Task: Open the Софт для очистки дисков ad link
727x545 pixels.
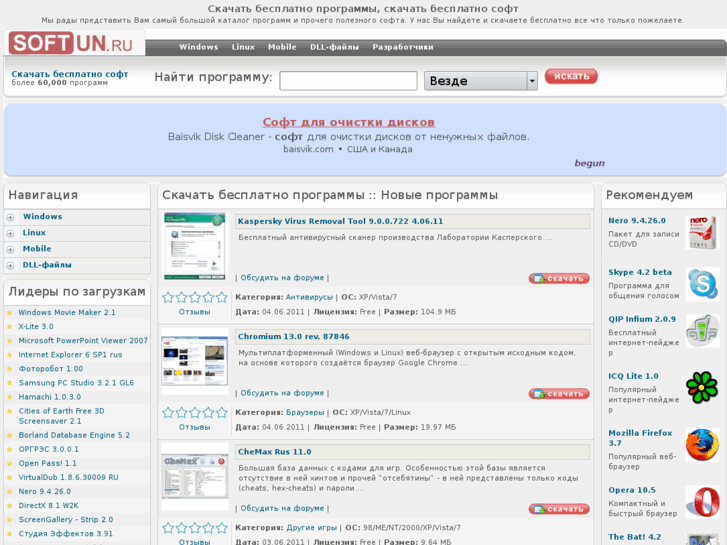Action: click(349, 122)
